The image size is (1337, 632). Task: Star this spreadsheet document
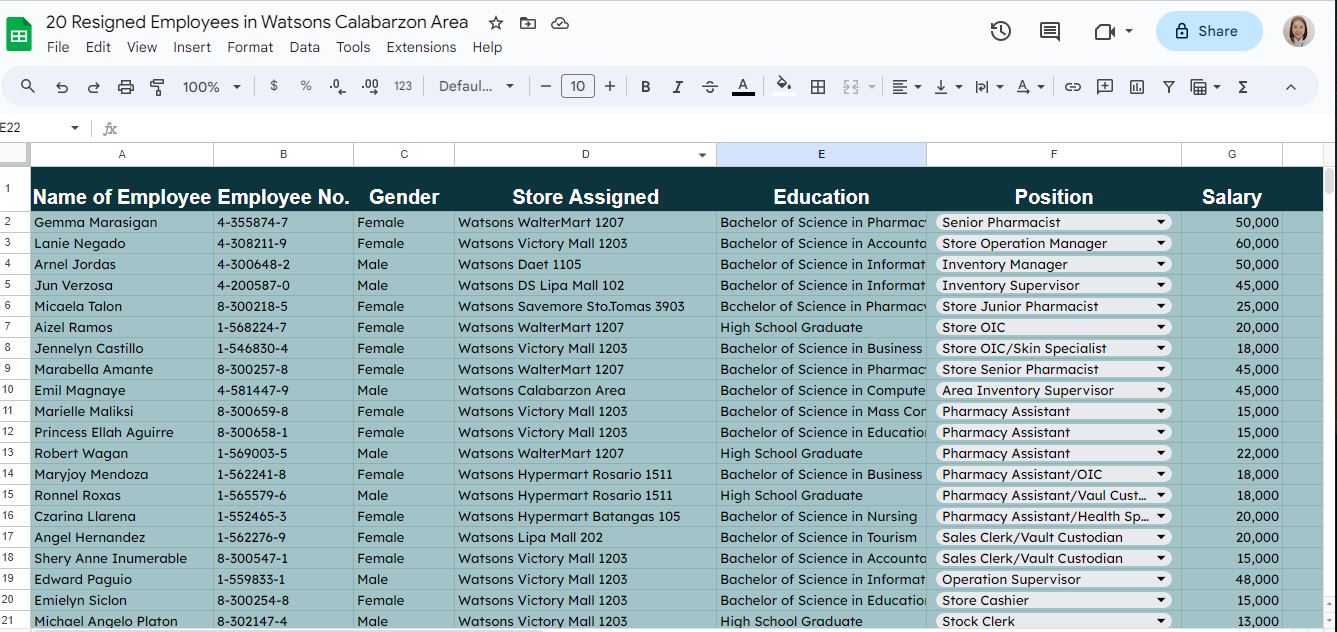click(496, 23)
